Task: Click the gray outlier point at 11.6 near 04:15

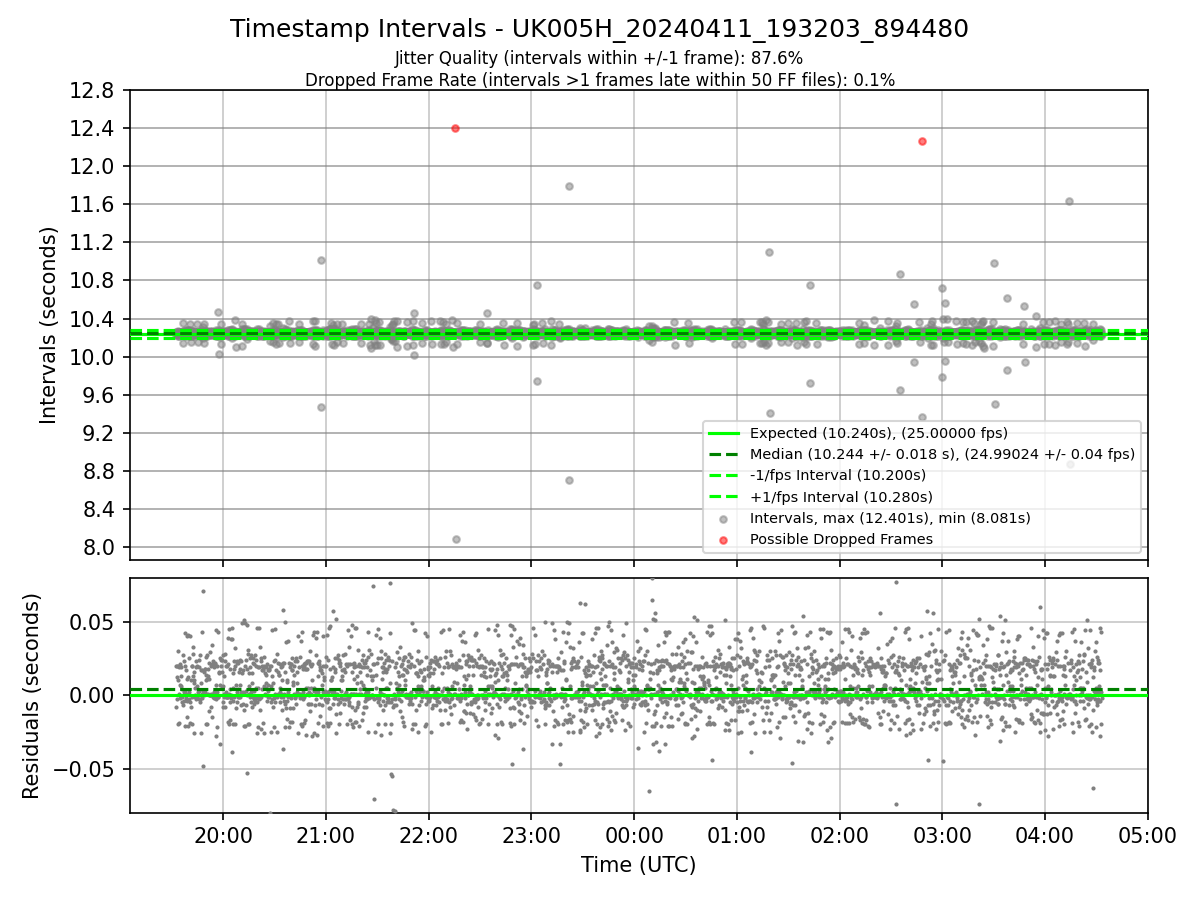Action: (1069, 201)
